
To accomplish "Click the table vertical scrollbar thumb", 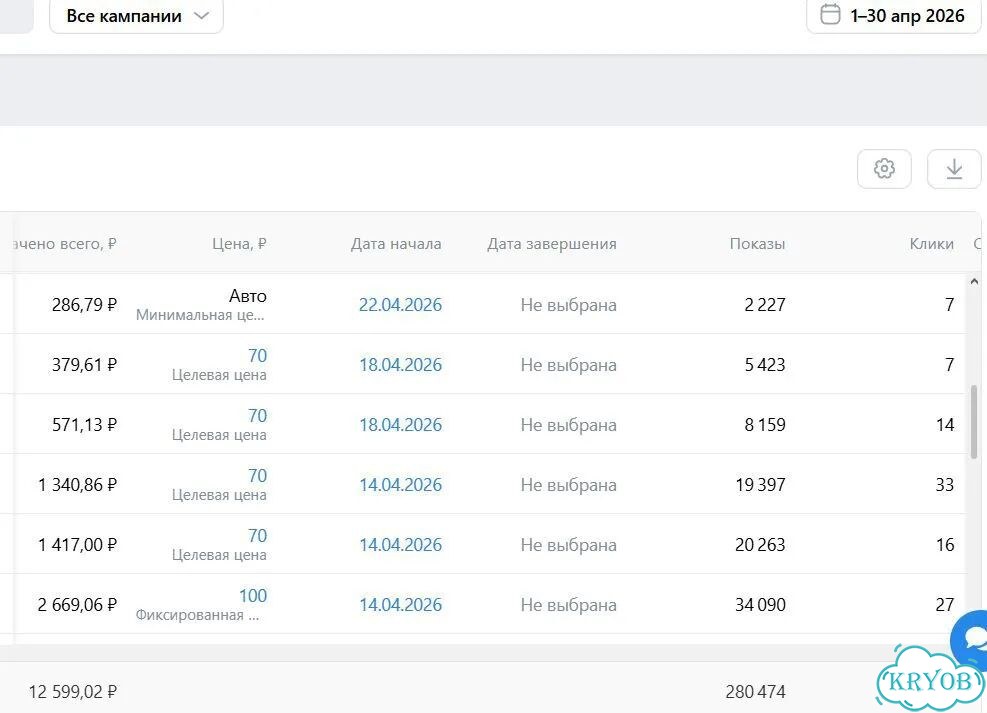I will click(x=974, y=422).
